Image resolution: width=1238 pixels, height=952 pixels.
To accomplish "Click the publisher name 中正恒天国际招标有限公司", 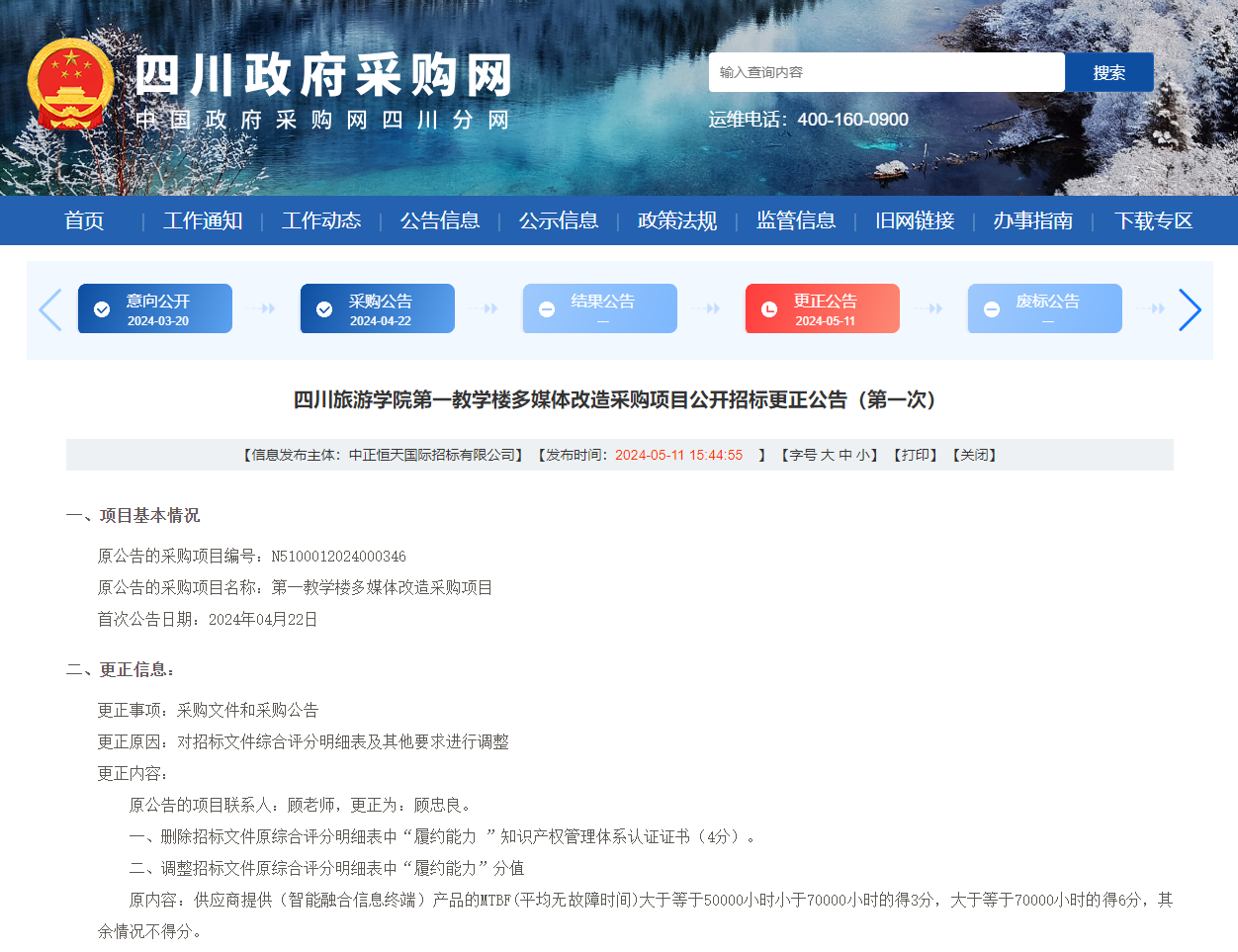I will click(x=432, y=455).
